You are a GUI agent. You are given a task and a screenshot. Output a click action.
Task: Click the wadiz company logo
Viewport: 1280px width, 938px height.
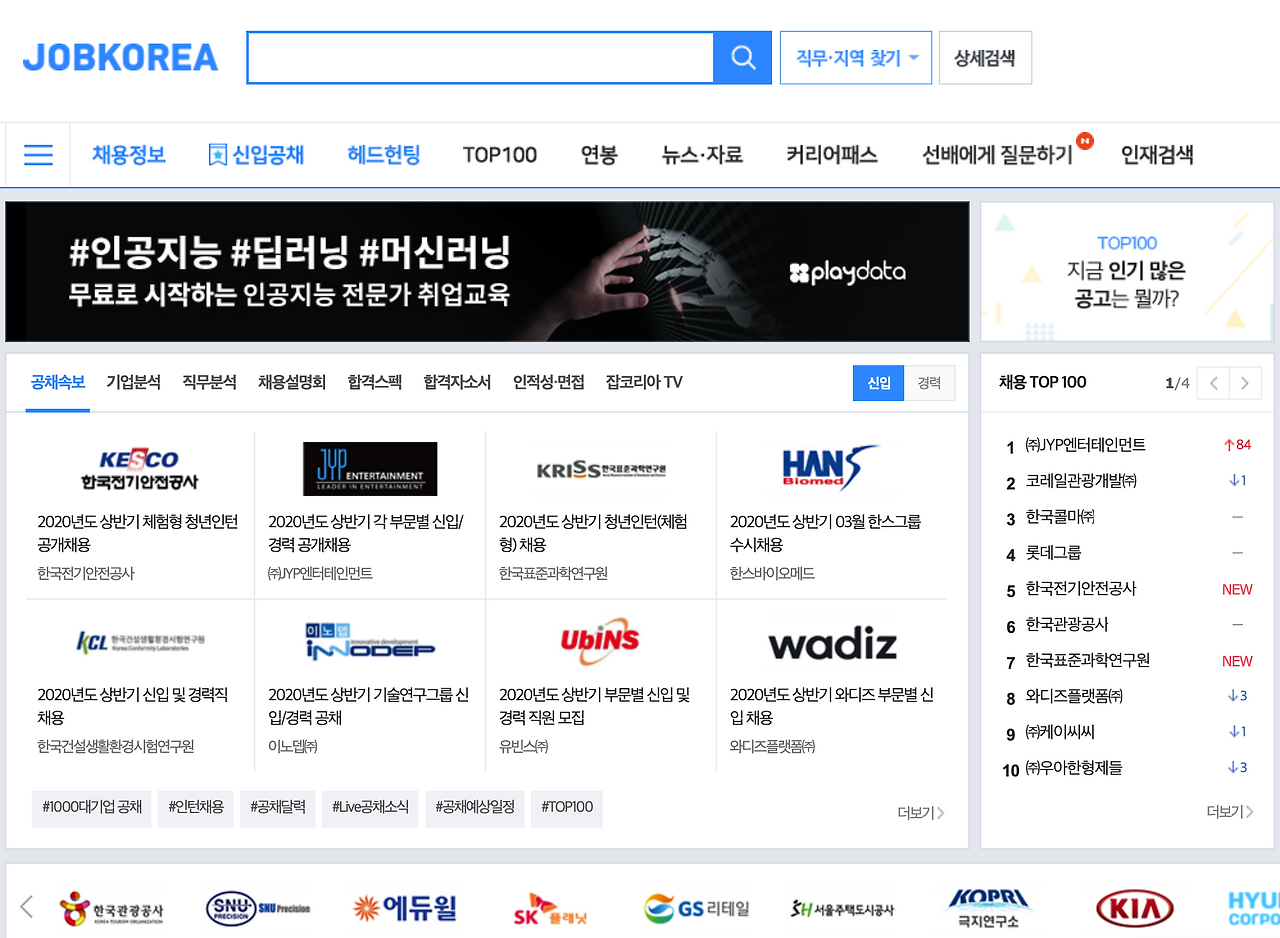pyautogui.click(x=832, y=644)
